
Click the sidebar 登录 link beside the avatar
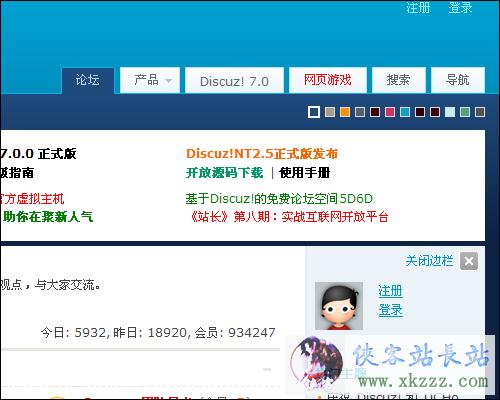tap(390, 310)
